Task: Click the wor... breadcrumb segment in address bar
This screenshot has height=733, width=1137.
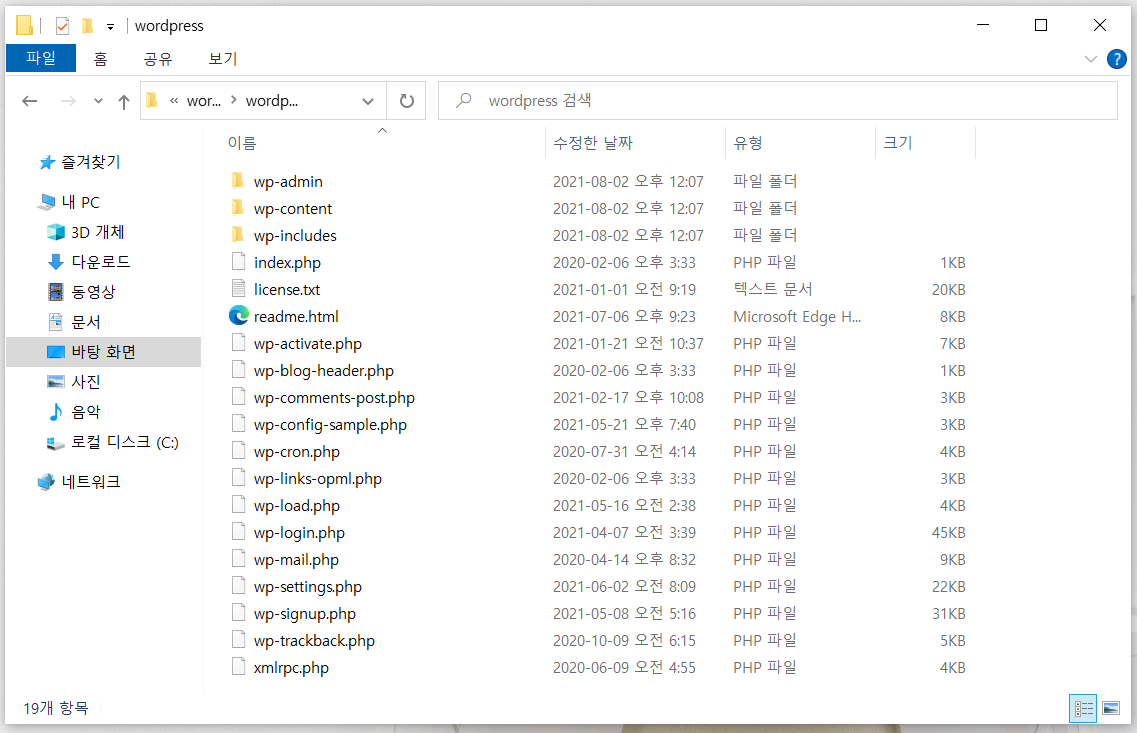Action: 204,101
